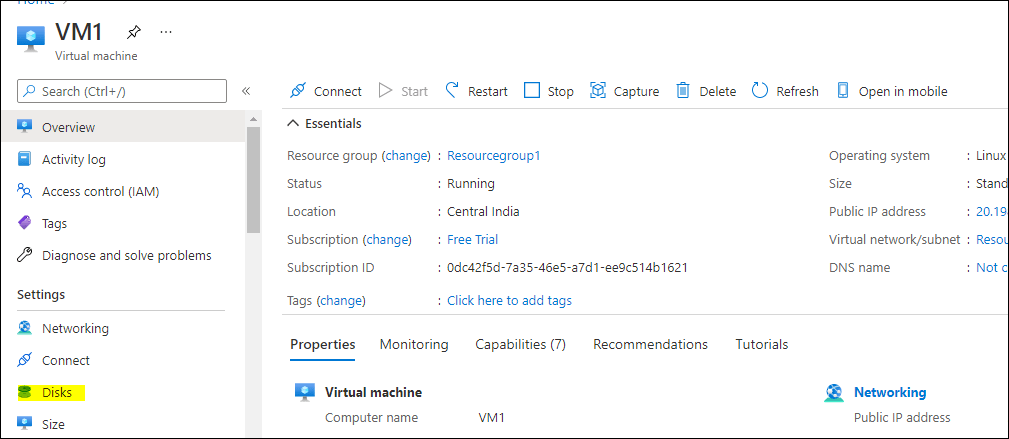Click the Refresh toolbar label
This screenshot has width=1009, height=439.
coord(797,91)
